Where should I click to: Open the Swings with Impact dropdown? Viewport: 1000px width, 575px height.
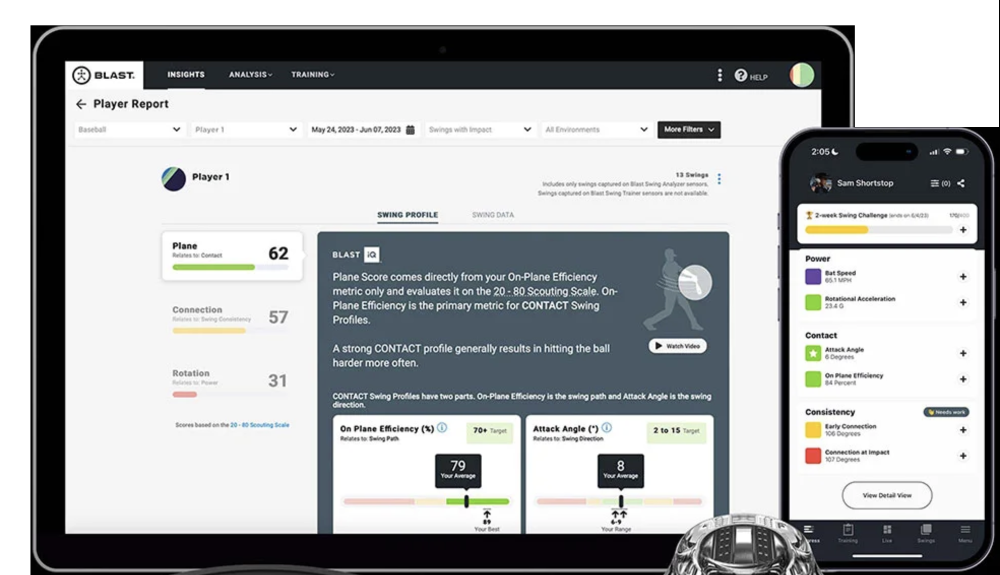pos(480,129)
